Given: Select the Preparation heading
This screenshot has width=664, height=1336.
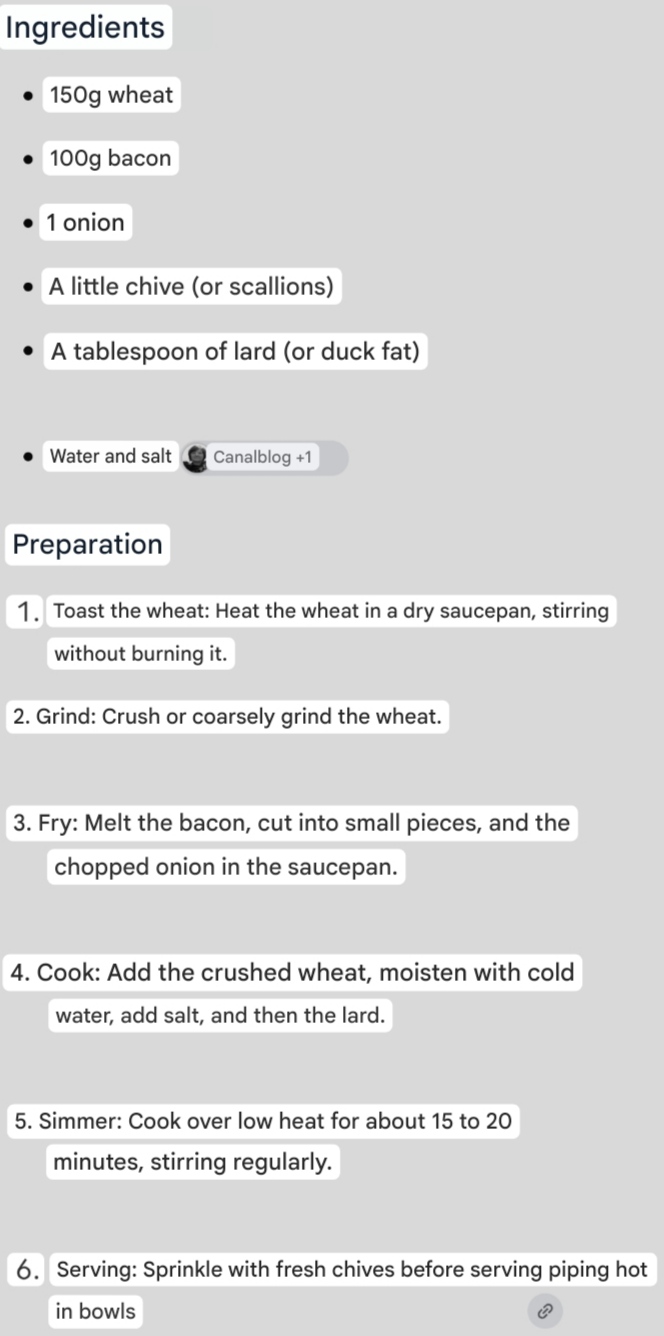Looking at the screenshot, I should point(87,545).
